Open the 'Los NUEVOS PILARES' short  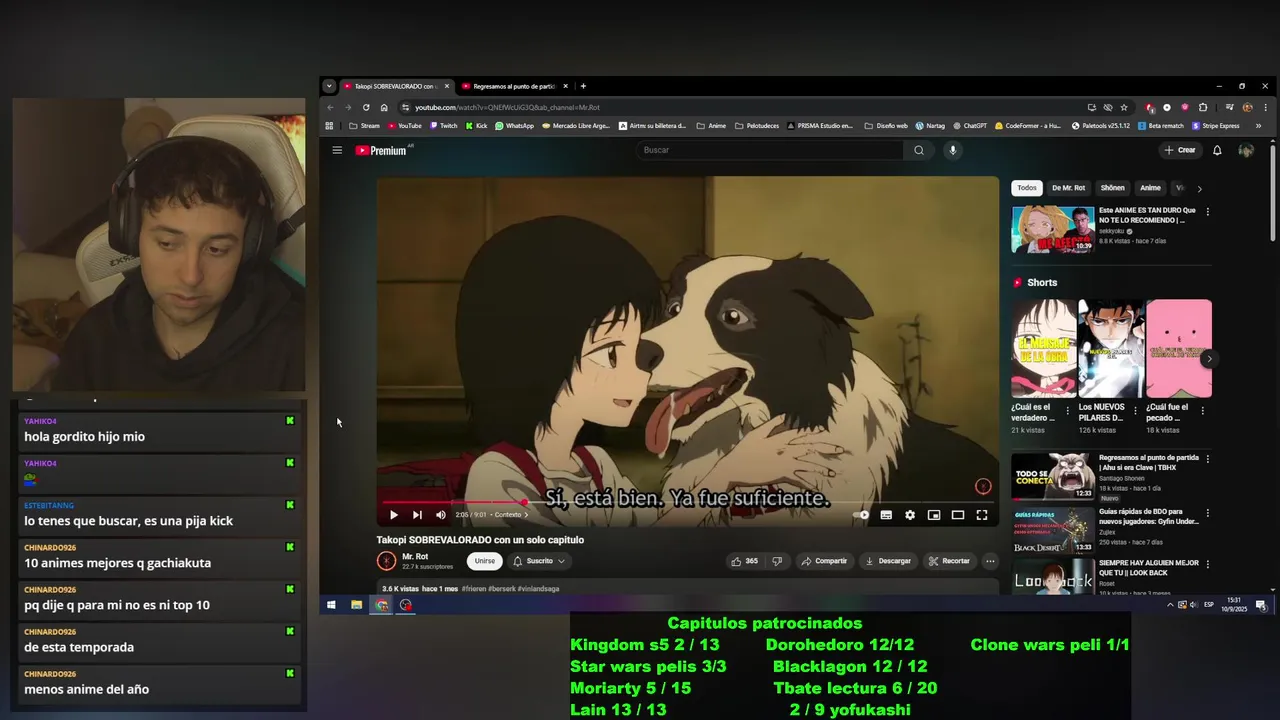click(x=1110, y=349)
